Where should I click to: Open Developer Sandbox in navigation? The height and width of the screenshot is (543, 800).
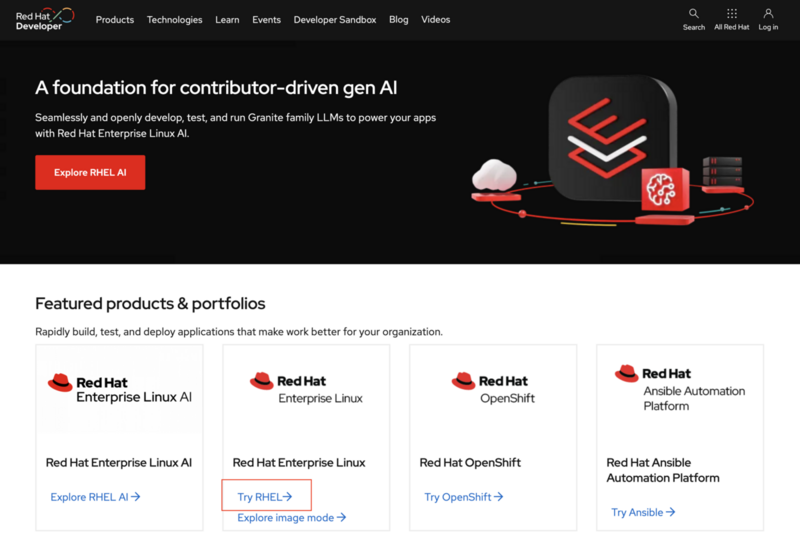pyautogui.click(x=335, y=20)
